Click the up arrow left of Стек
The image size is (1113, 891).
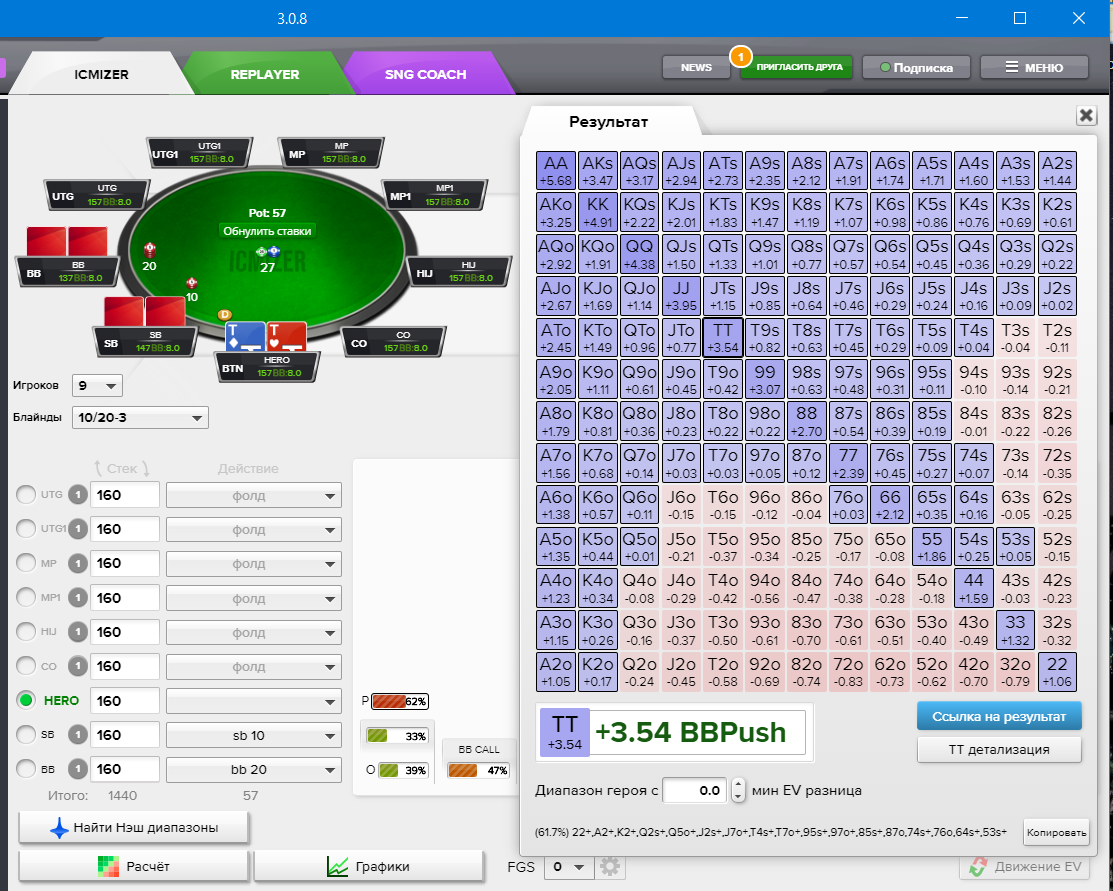pyautogui.click(x=98, y=469)
